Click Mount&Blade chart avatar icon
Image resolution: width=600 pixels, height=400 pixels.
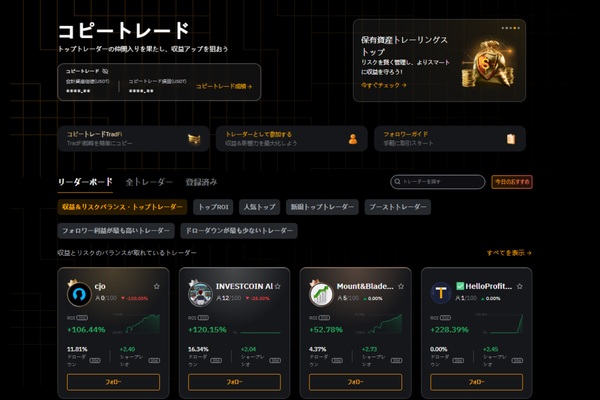(321, 294)
